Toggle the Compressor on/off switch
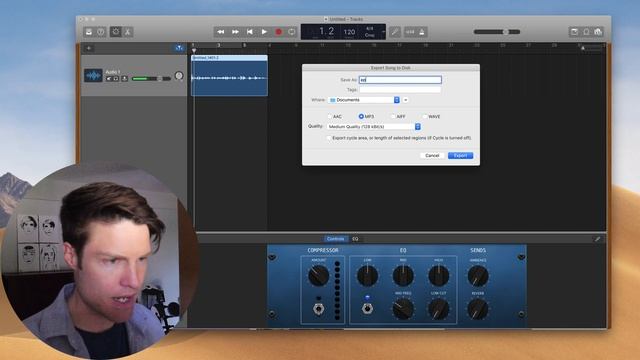The image size is (640, 360). pyautogui.click(x=319, y=308)
